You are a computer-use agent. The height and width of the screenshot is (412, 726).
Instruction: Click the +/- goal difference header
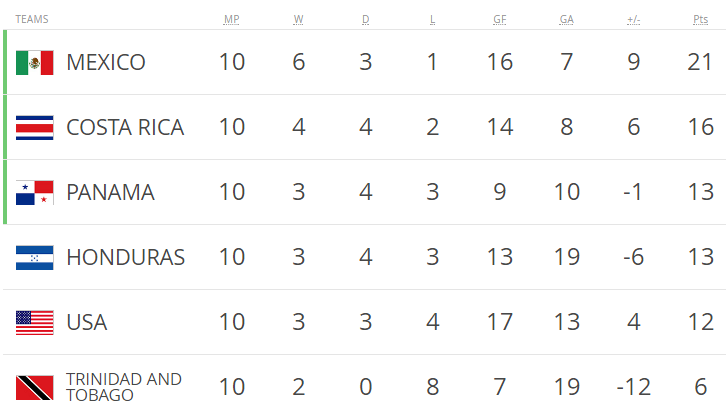[x=633, y=19]
